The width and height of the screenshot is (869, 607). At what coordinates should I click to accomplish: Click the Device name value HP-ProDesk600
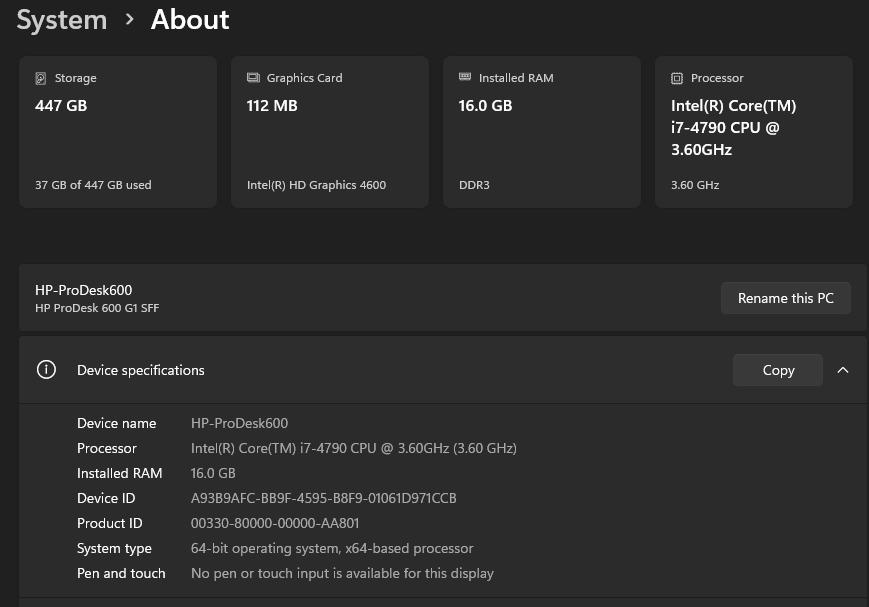[239, 423]
